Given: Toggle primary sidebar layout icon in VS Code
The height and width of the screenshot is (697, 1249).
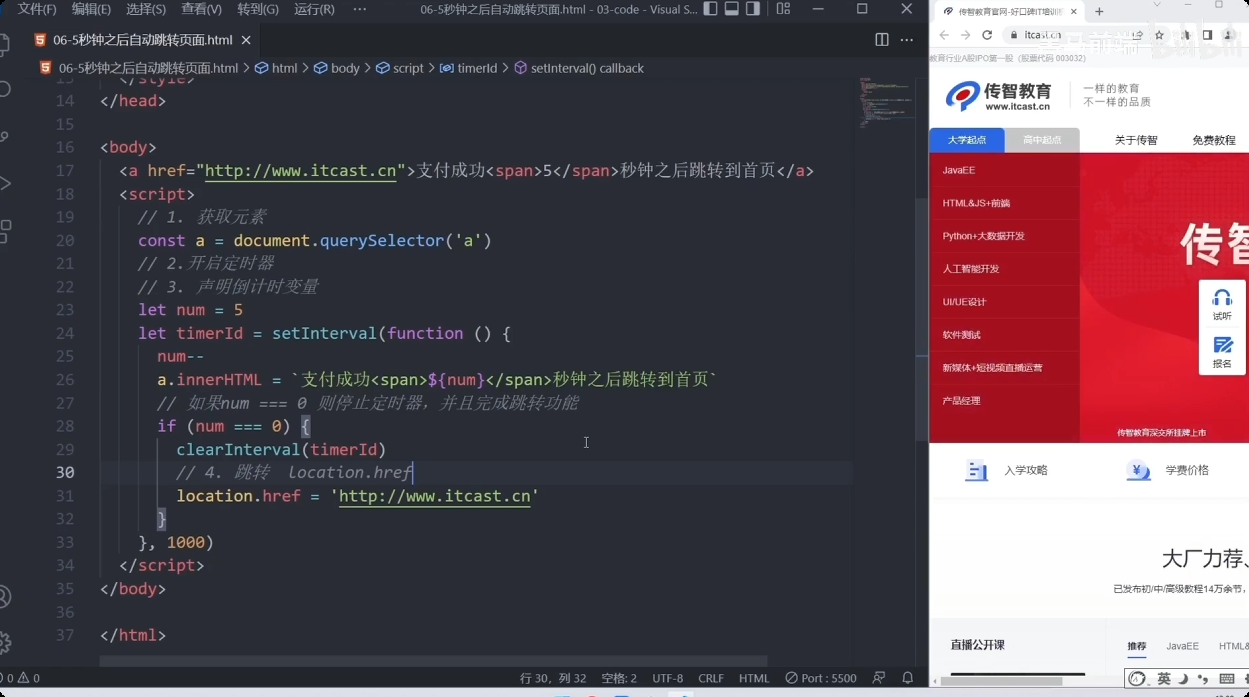Looking at the screenshot, I should click(710, 9).
